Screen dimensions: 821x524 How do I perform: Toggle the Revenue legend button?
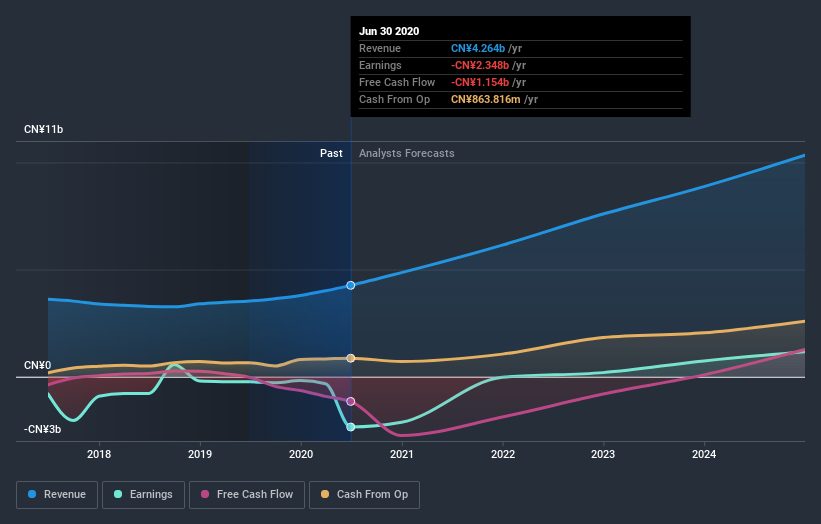[57, 495]
